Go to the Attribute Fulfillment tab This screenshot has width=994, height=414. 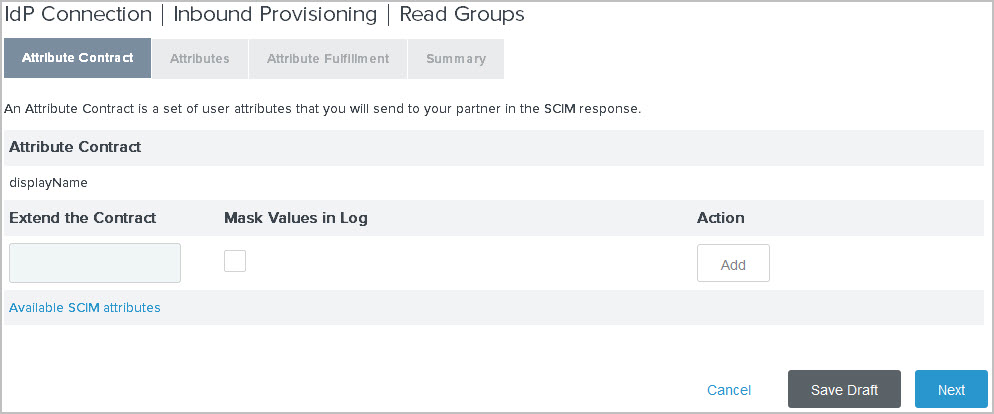click(328, 59)
